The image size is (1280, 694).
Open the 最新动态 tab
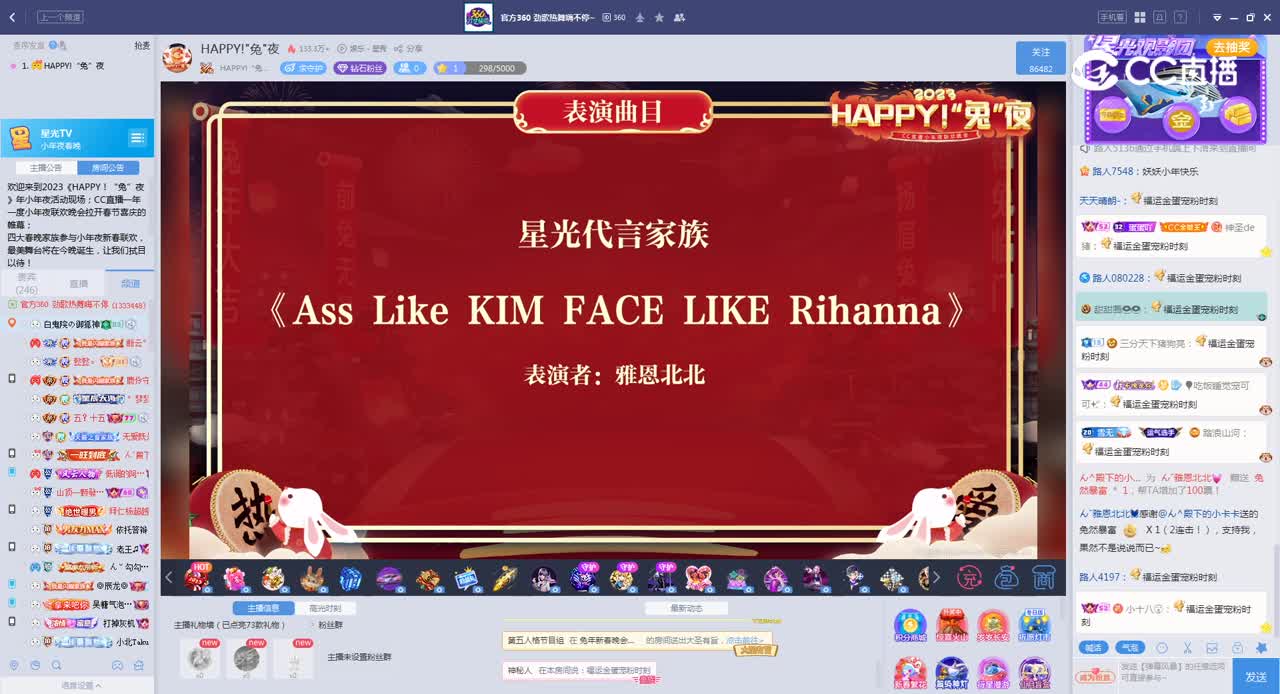pos(686,608)
